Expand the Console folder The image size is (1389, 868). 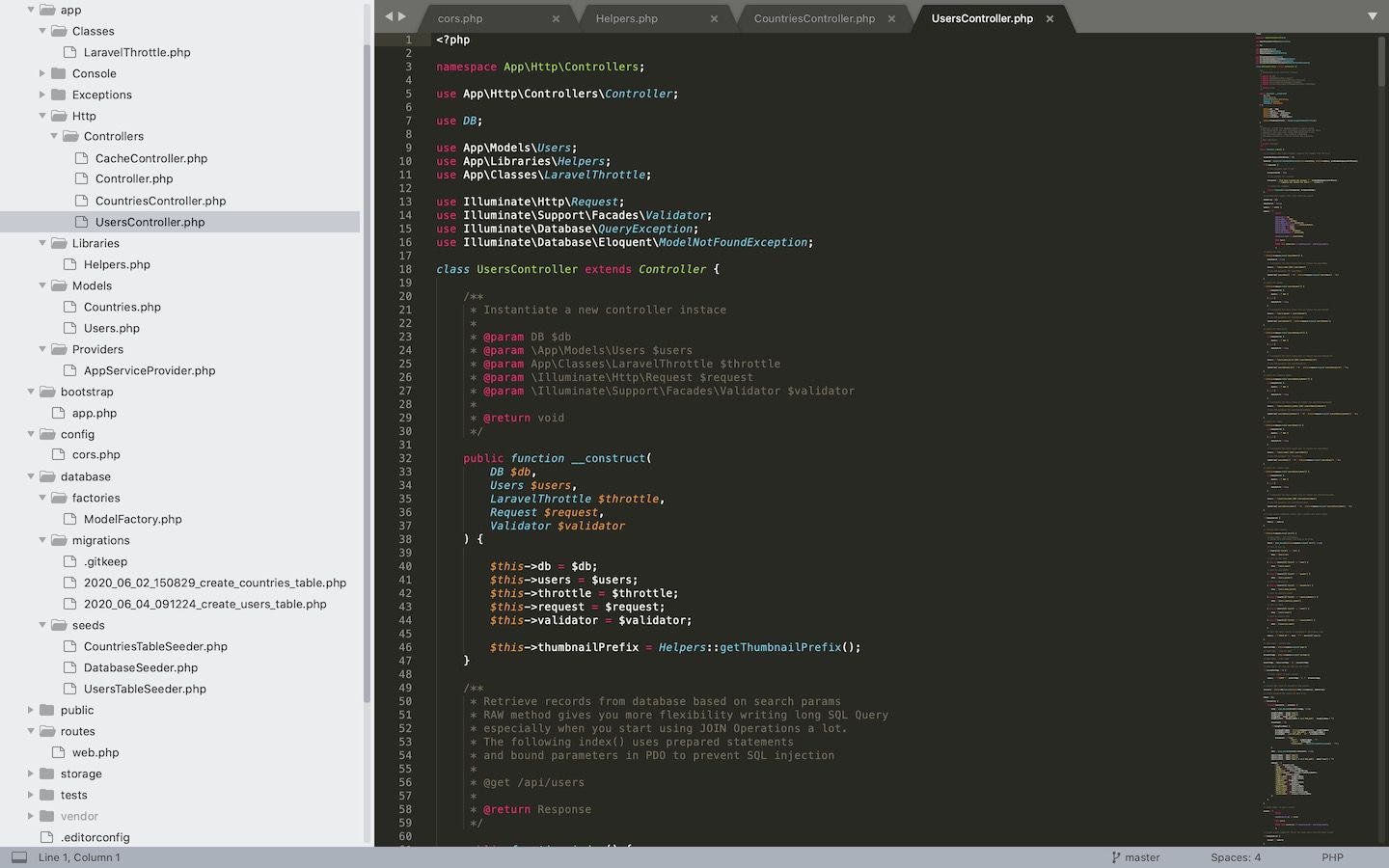(x=42, y=73)
